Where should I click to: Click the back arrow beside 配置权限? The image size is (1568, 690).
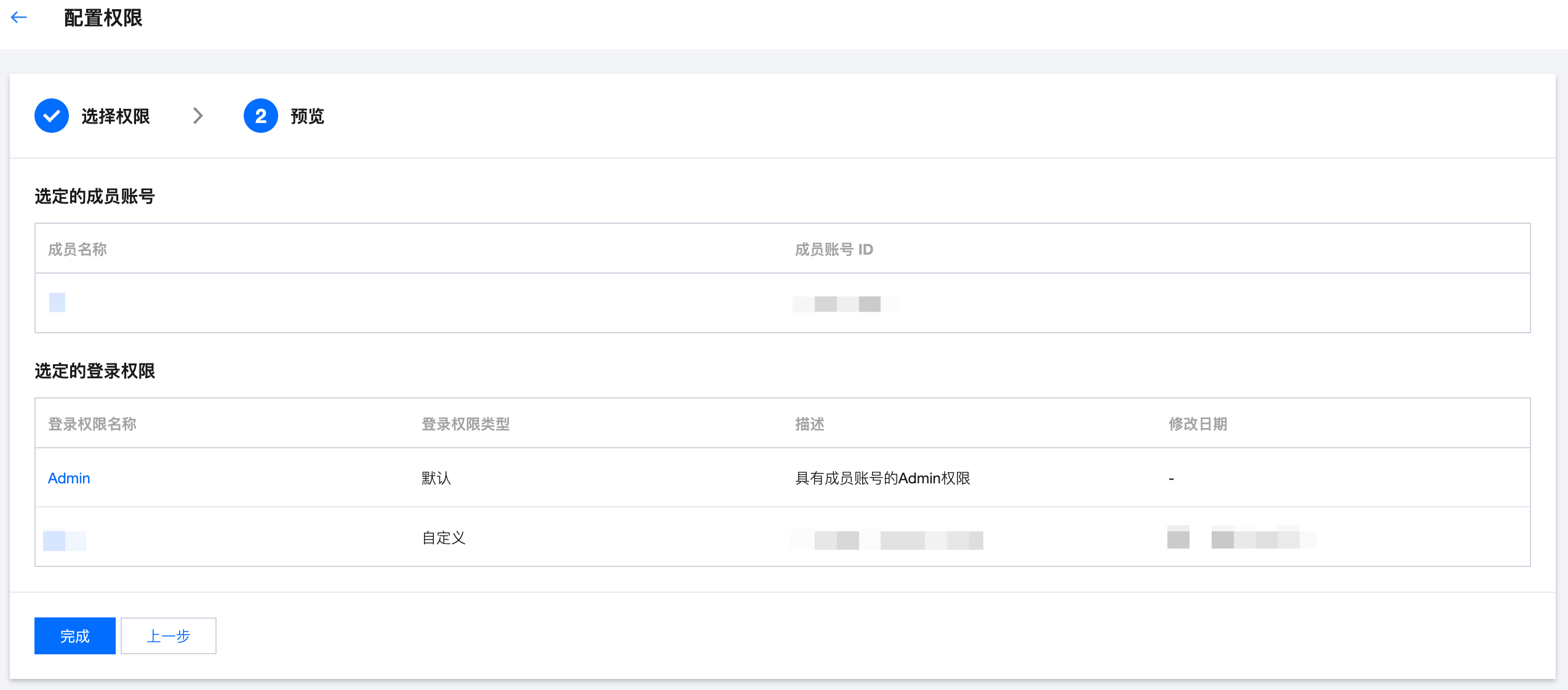click(x=19, y=17)
